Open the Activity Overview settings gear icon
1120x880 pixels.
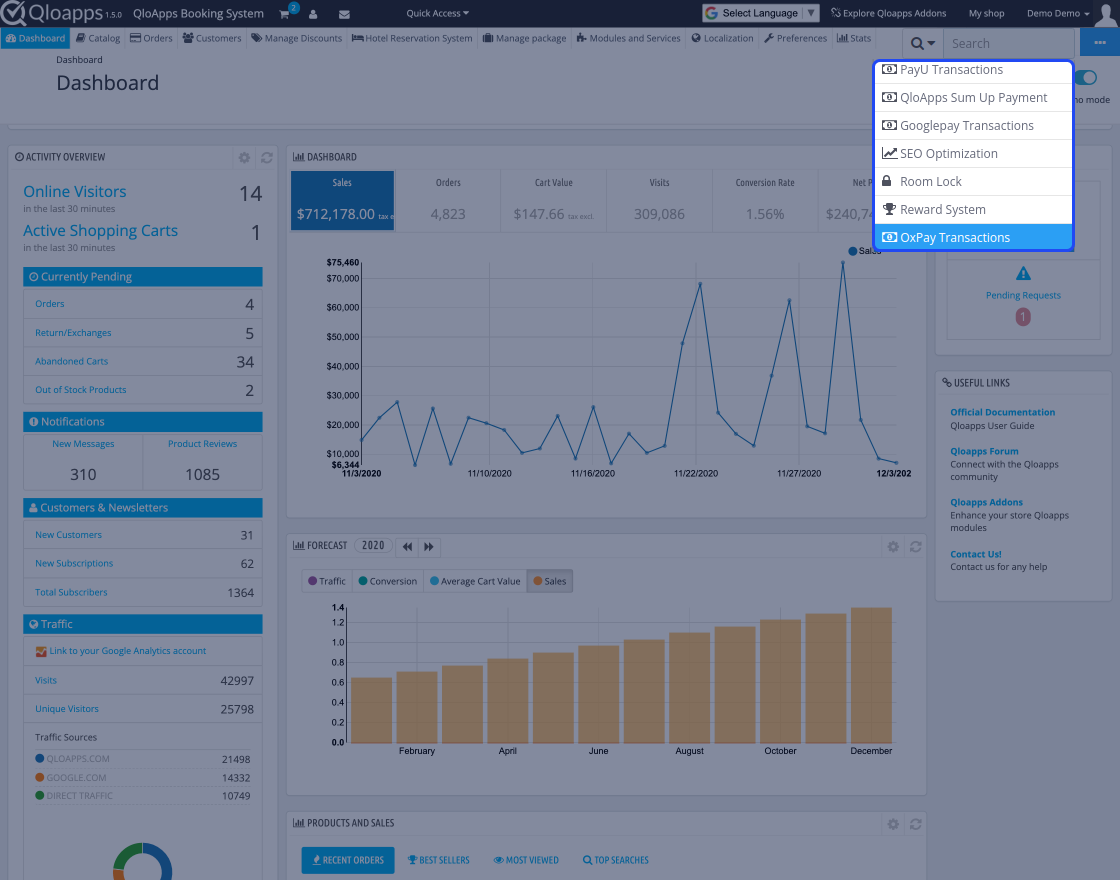[x=244, y=157]
